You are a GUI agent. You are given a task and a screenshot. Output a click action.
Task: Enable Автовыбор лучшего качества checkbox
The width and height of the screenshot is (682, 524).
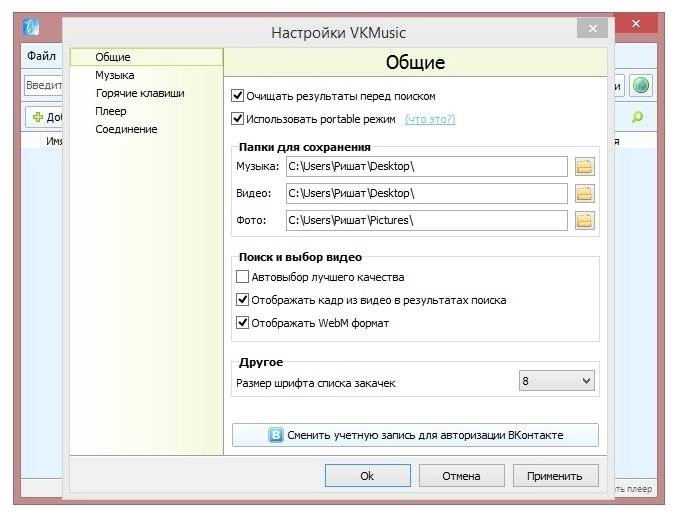[x=242, y=277]
